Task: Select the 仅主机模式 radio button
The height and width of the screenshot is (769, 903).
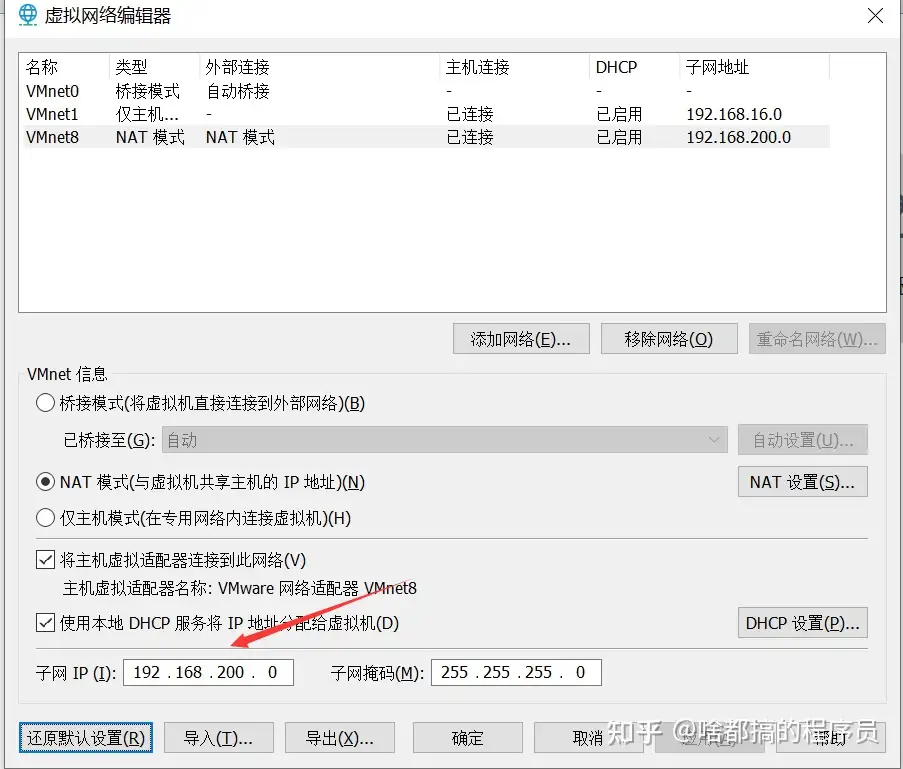Action: coord(45,518)
